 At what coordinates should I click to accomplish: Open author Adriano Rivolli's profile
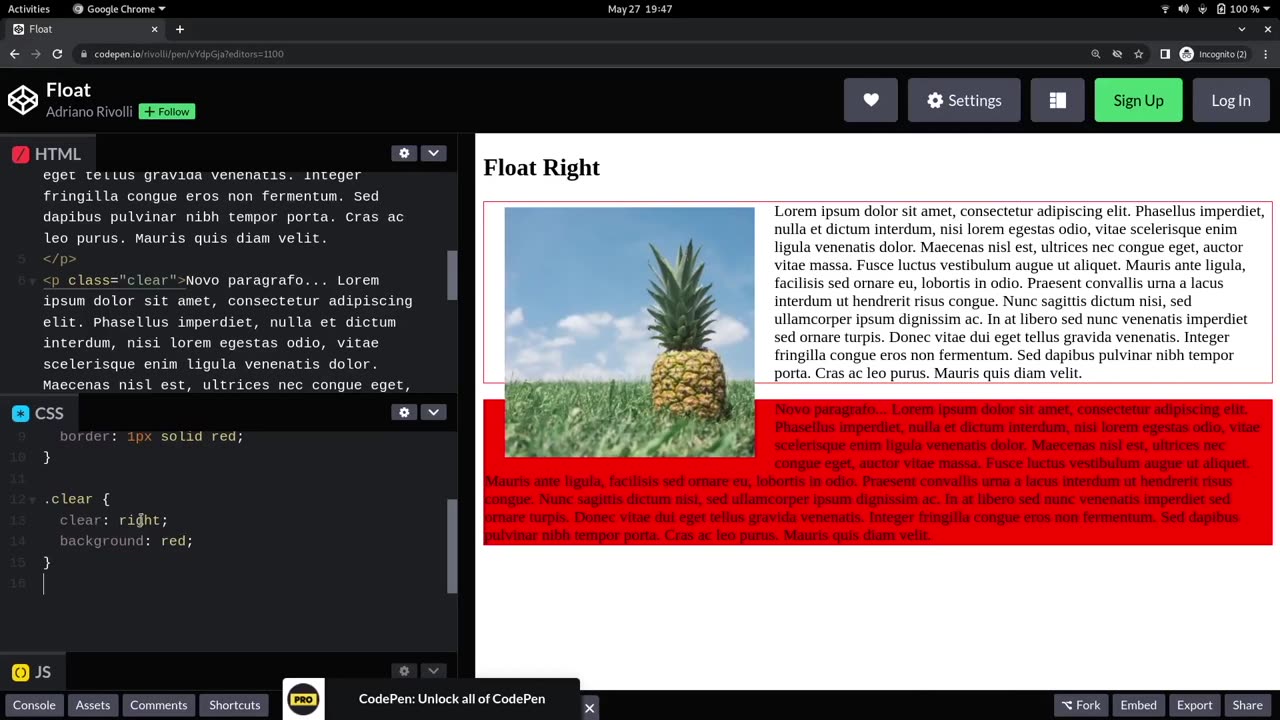pos(89,112)
